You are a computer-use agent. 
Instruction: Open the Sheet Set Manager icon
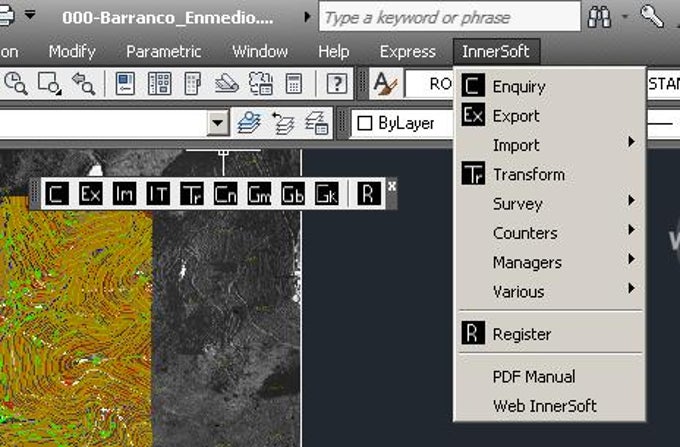227,83
